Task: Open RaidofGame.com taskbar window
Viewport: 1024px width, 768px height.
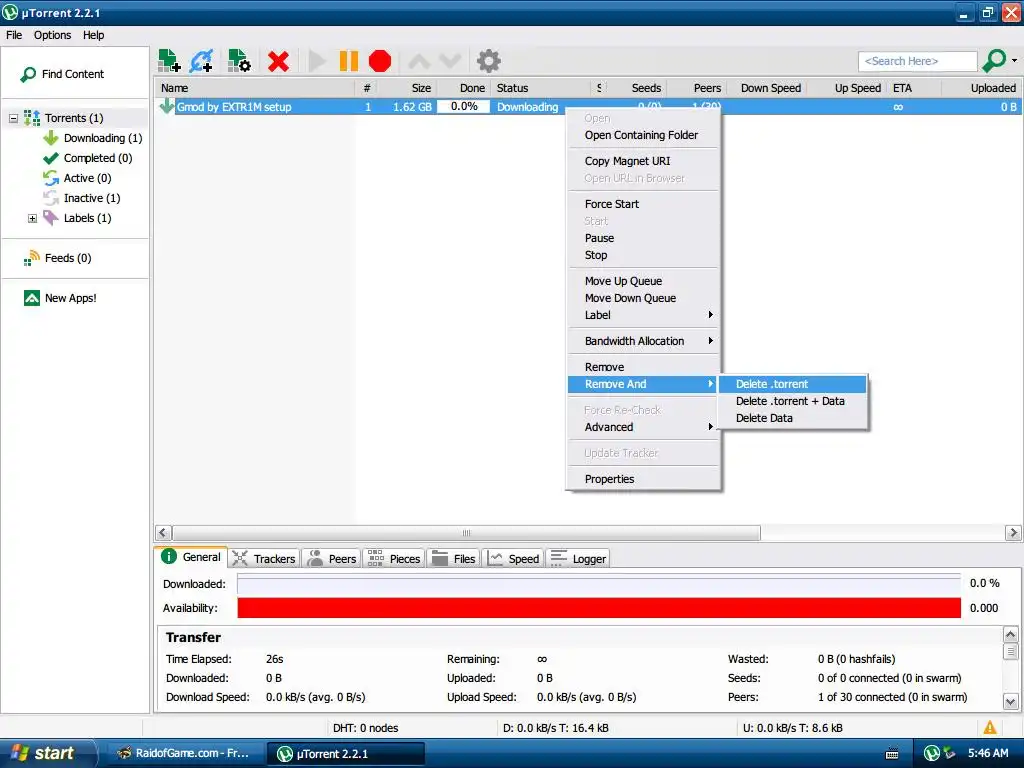Action: pyautogui.click(x=184, y=754)
